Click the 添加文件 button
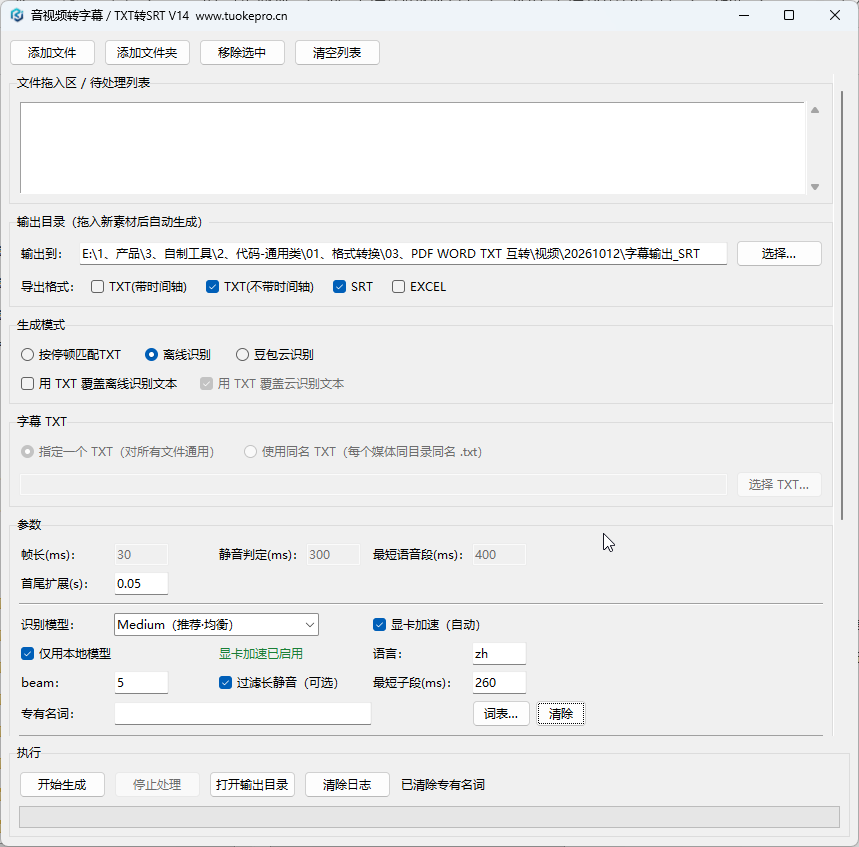859x847 pixels. 52,53
